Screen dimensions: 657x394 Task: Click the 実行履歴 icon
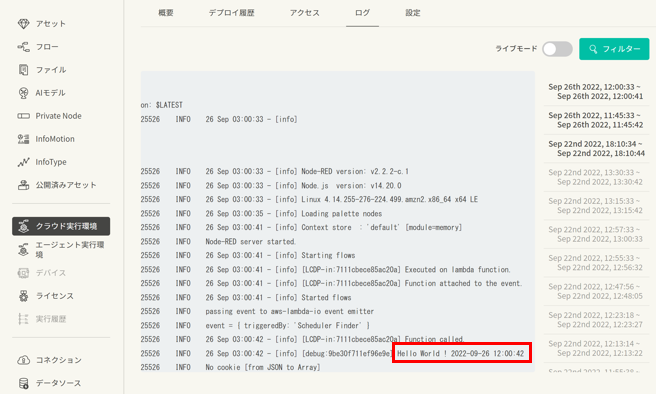tap(23, 319)
